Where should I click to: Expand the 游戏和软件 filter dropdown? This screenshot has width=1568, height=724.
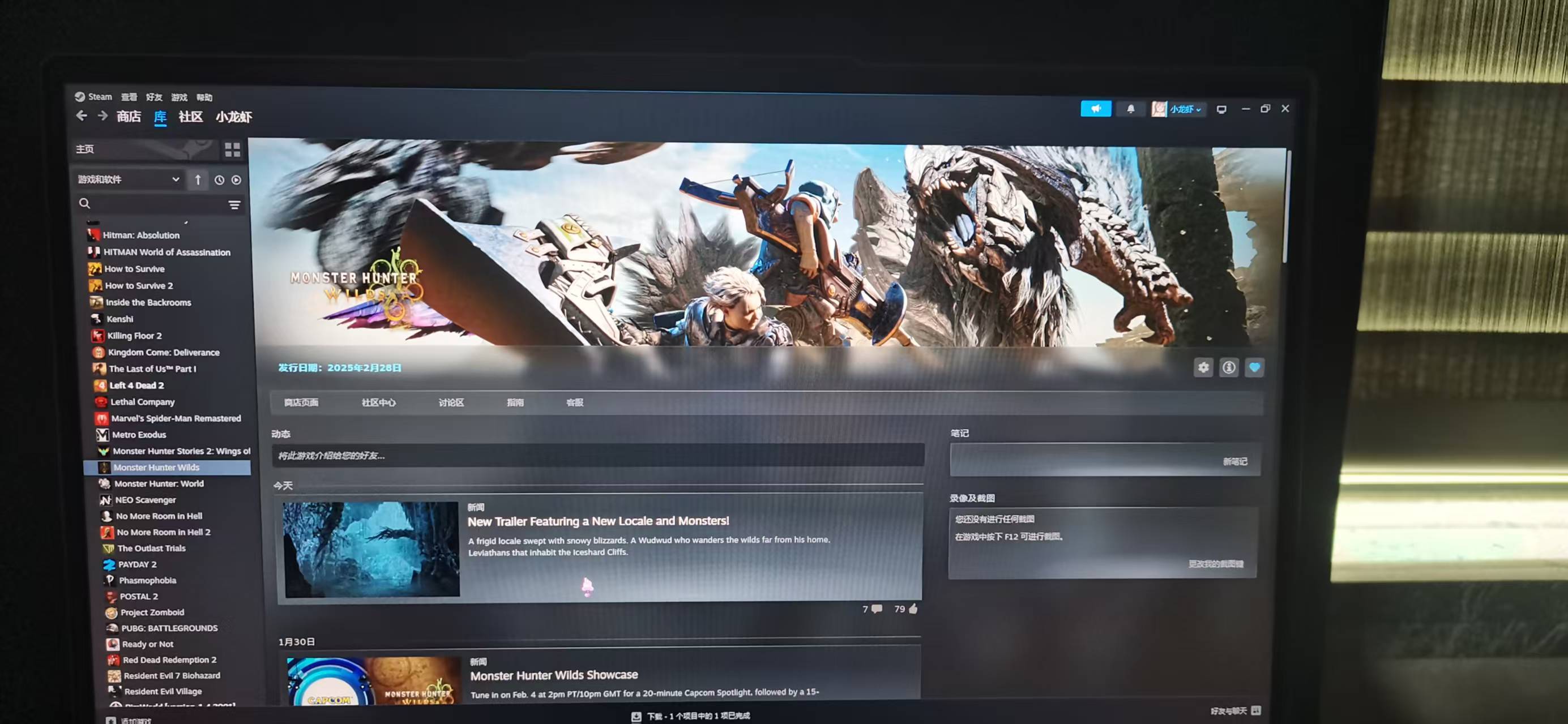[129, 179]
